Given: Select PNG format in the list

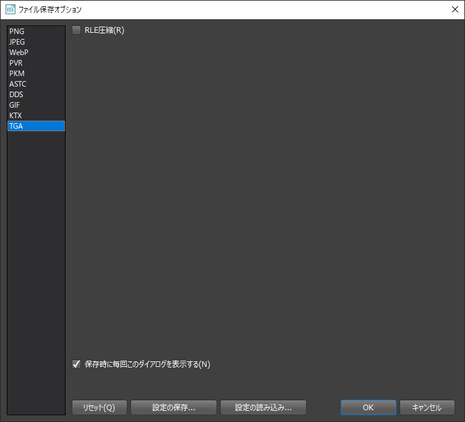Looking at the screenshot, I should 36,31.
